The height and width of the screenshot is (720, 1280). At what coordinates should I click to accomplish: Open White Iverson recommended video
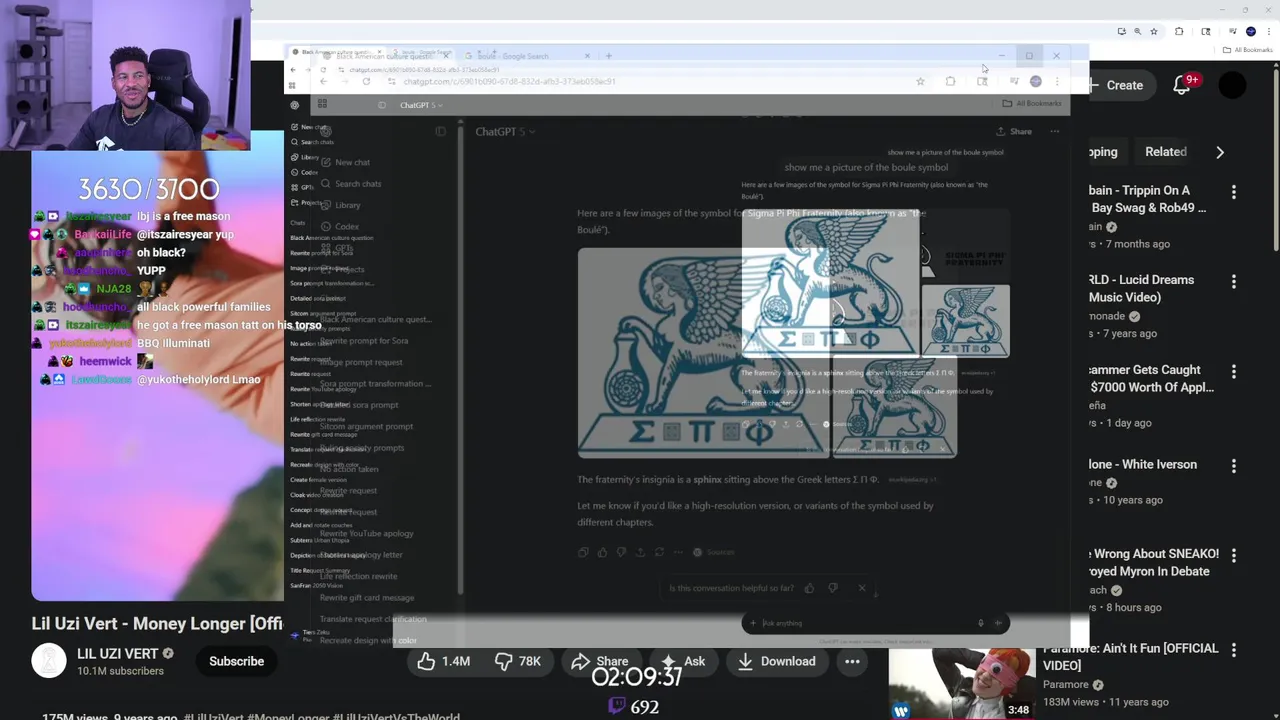coord(1142,464)
